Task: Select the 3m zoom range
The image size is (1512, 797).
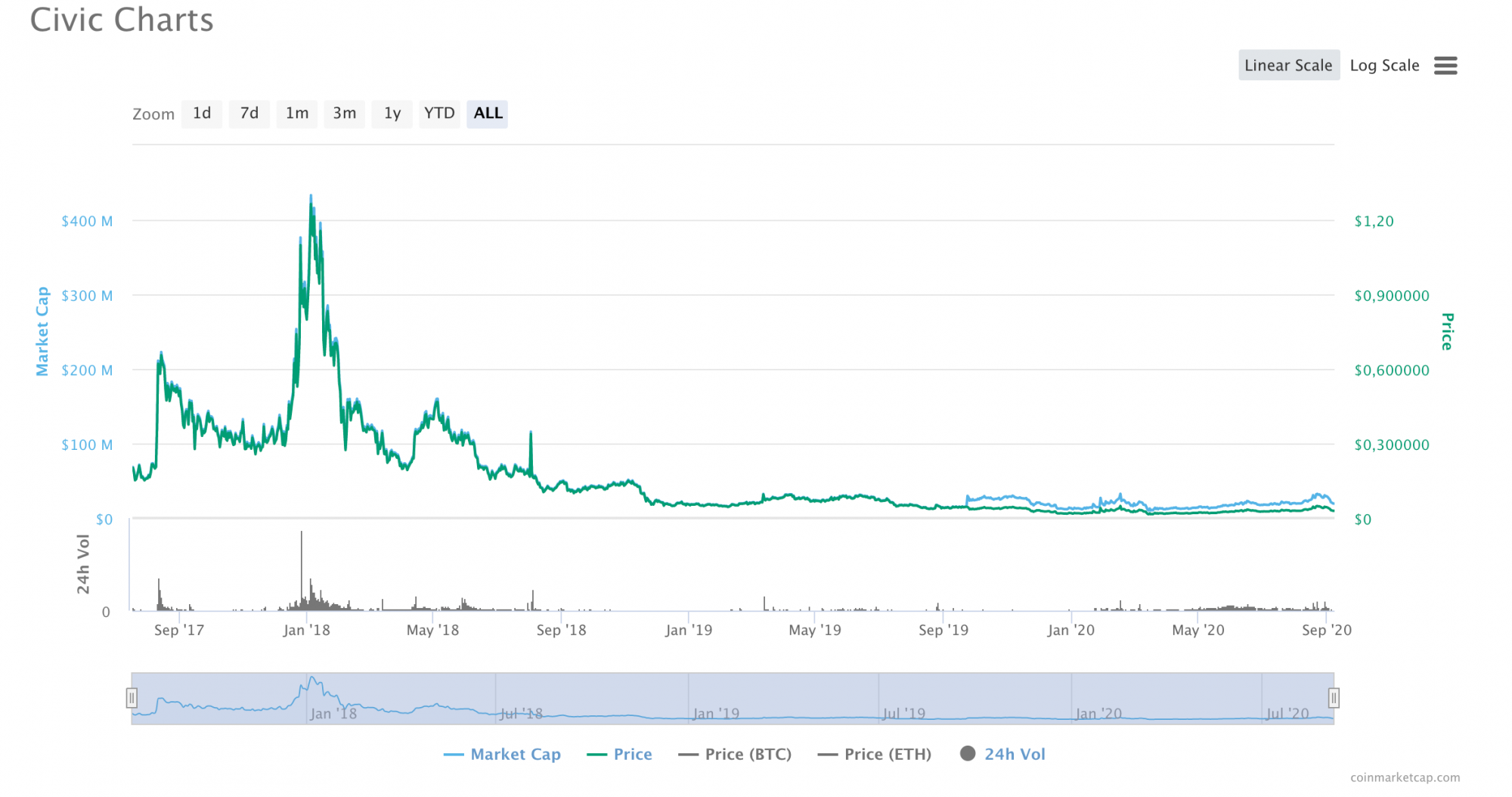Action: [x=345, y=113]
